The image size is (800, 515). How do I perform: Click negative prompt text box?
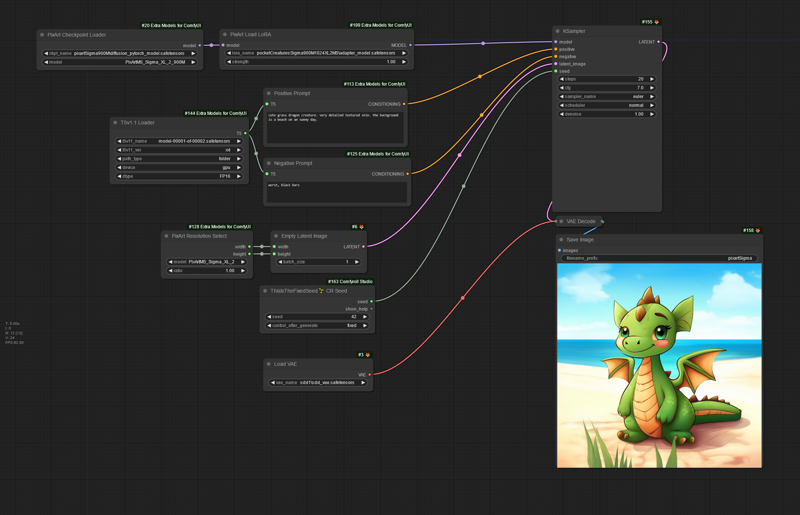(337, 192)
